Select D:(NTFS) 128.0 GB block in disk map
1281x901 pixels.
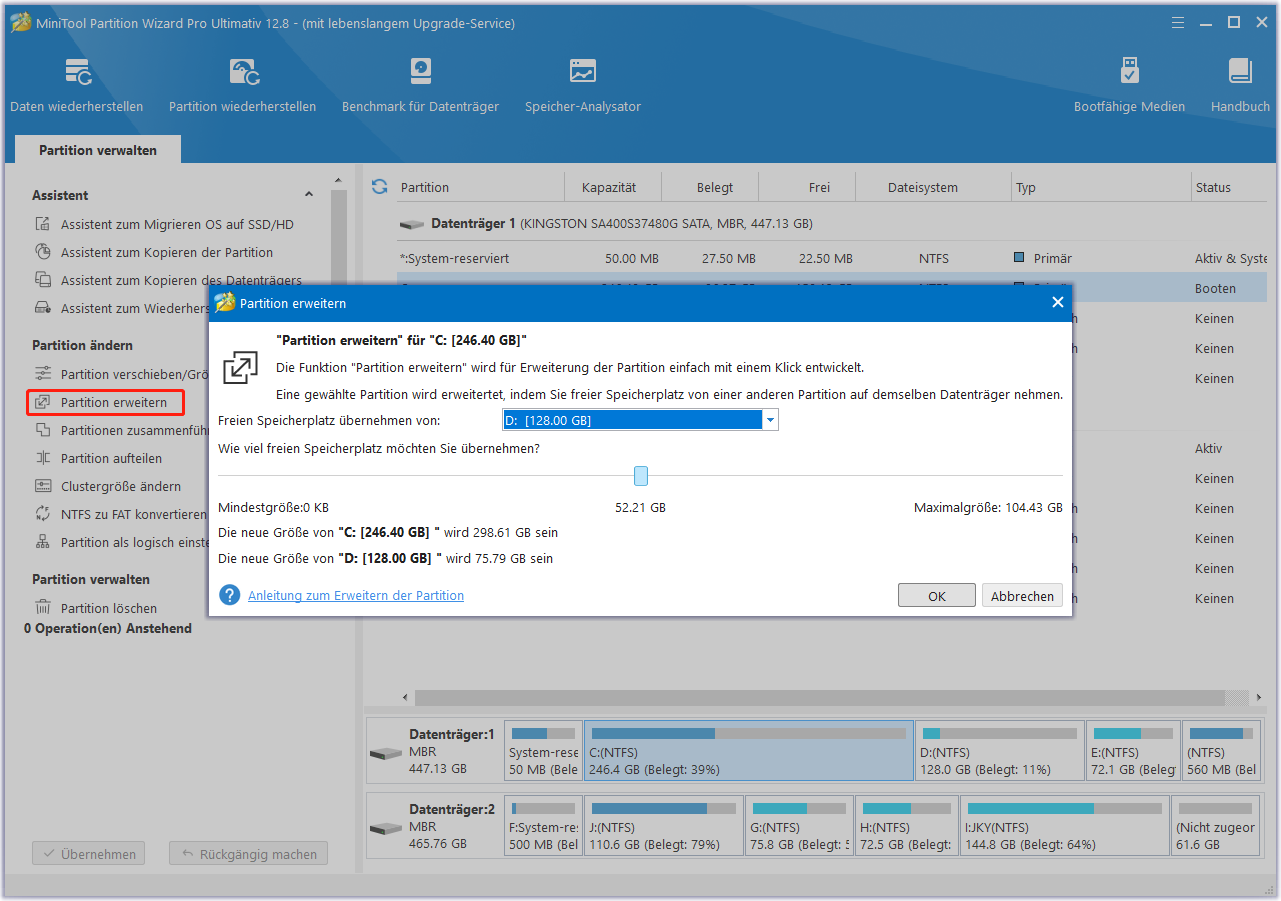click(x=999, y=751)
